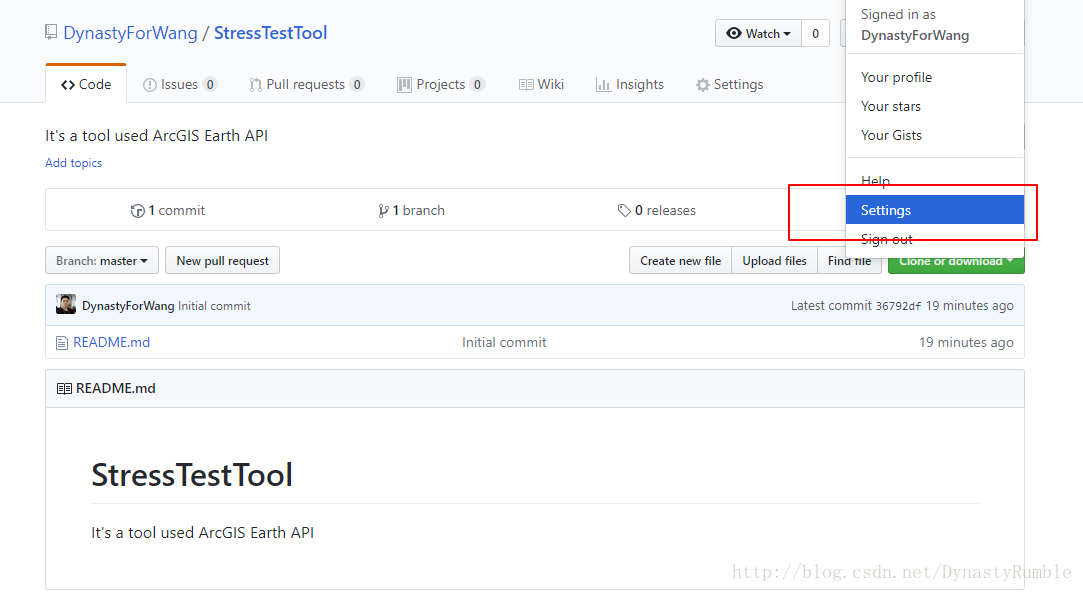
Task: Click the Add topics link
Action: [x=73, y=163]
